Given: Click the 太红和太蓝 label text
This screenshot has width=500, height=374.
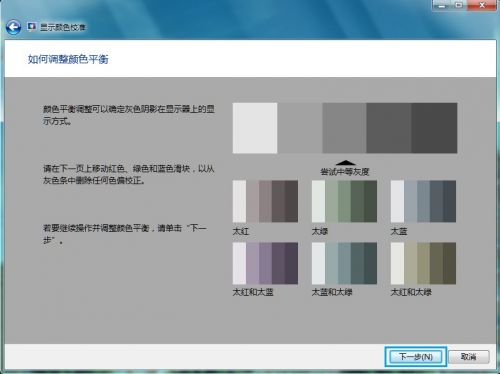Looking at the screenshot, I should [x=253, y=292].
